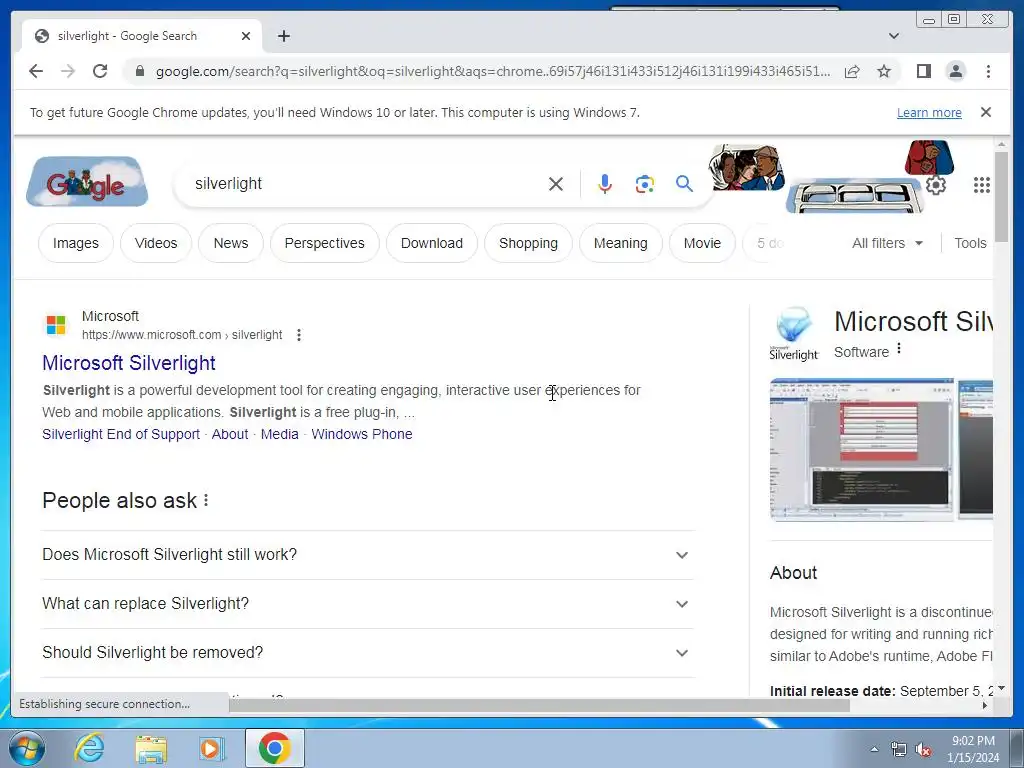Dismiss the Windows 7 update notice

coord(986,112)
